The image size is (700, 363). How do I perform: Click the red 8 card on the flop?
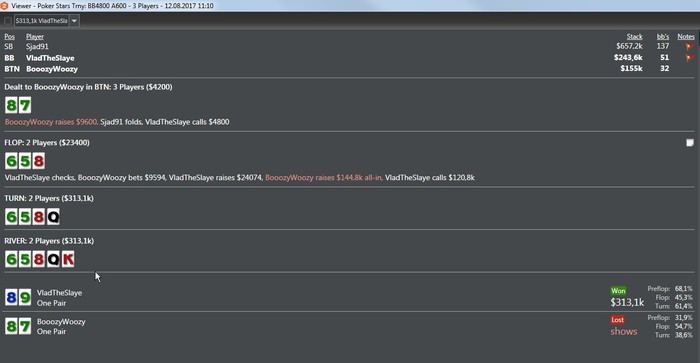pyautogui.click(x=38, y=161)
